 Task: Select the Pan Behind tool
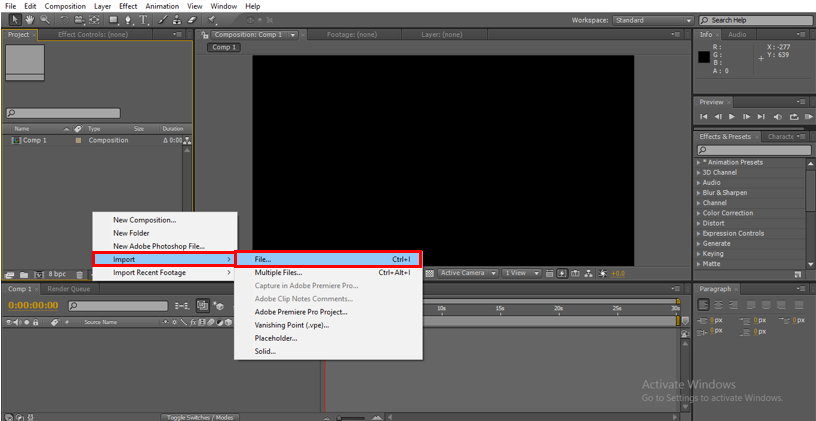pos(94,20)
